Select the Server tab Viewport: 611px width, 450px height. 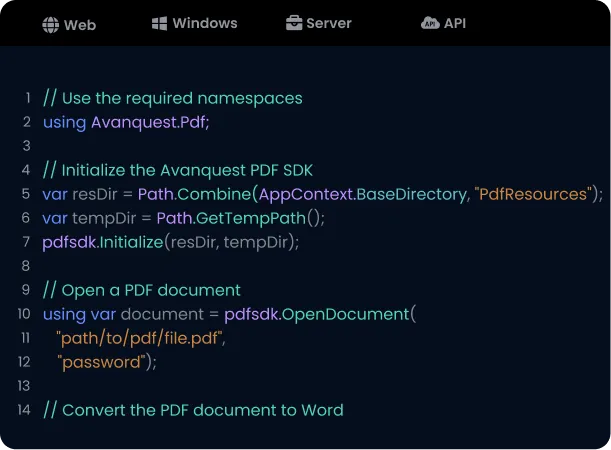pyautogui.click(x=318, y=23)
